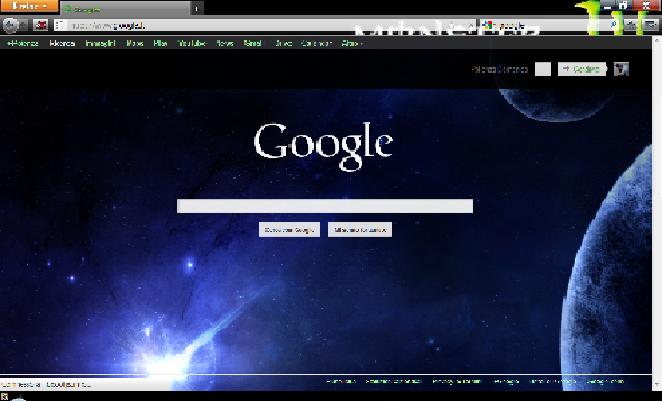Open the Home page toolbar icon
Viewport: 662px width, 401px height.
pyautogui.click(x=631, y=25)
